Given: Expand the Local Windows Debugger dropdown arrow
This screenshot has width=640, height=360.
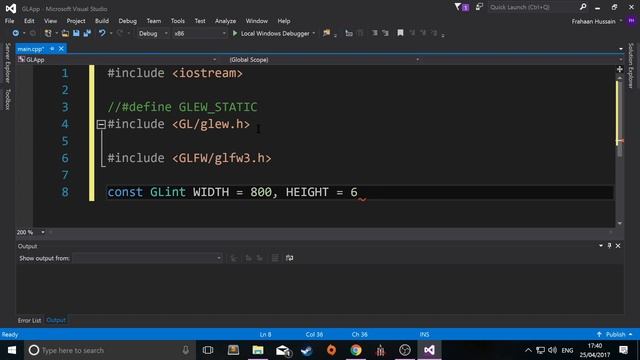Looking at the screenshot, I should 313,33.
